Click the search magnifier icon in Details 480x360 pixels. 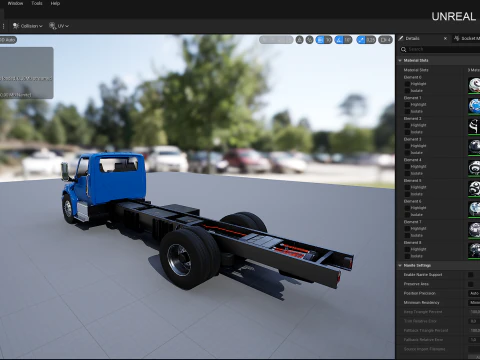(404, 49)
